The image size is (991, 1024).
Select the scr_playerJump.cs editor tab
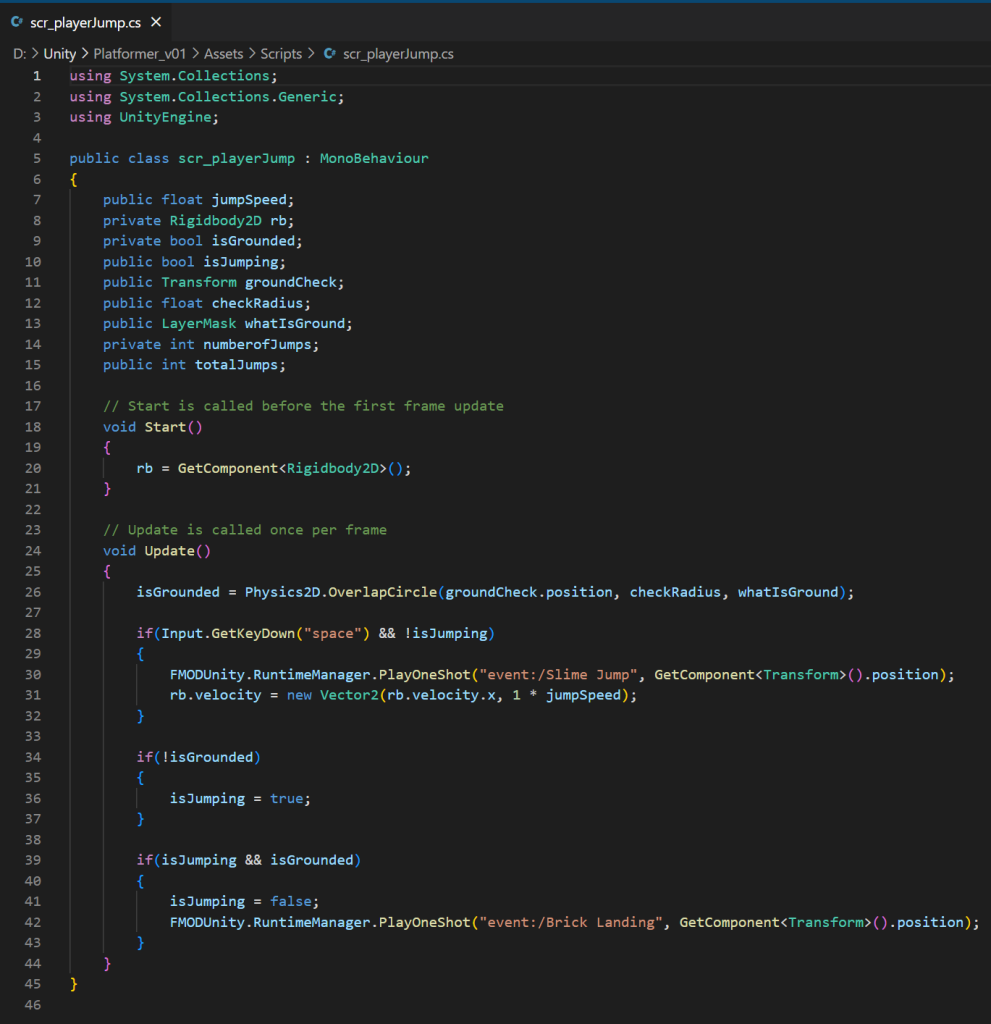click(x=85, y=22)
